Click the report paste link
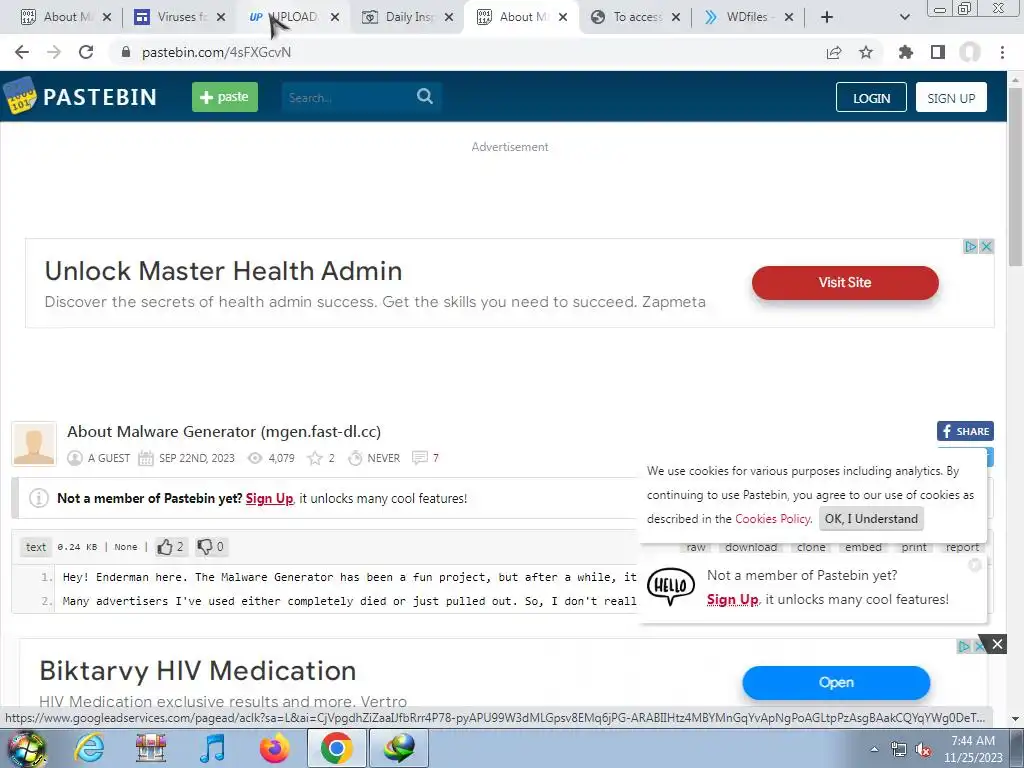The width and height of the screenshot is (1024, 768). 963,547
